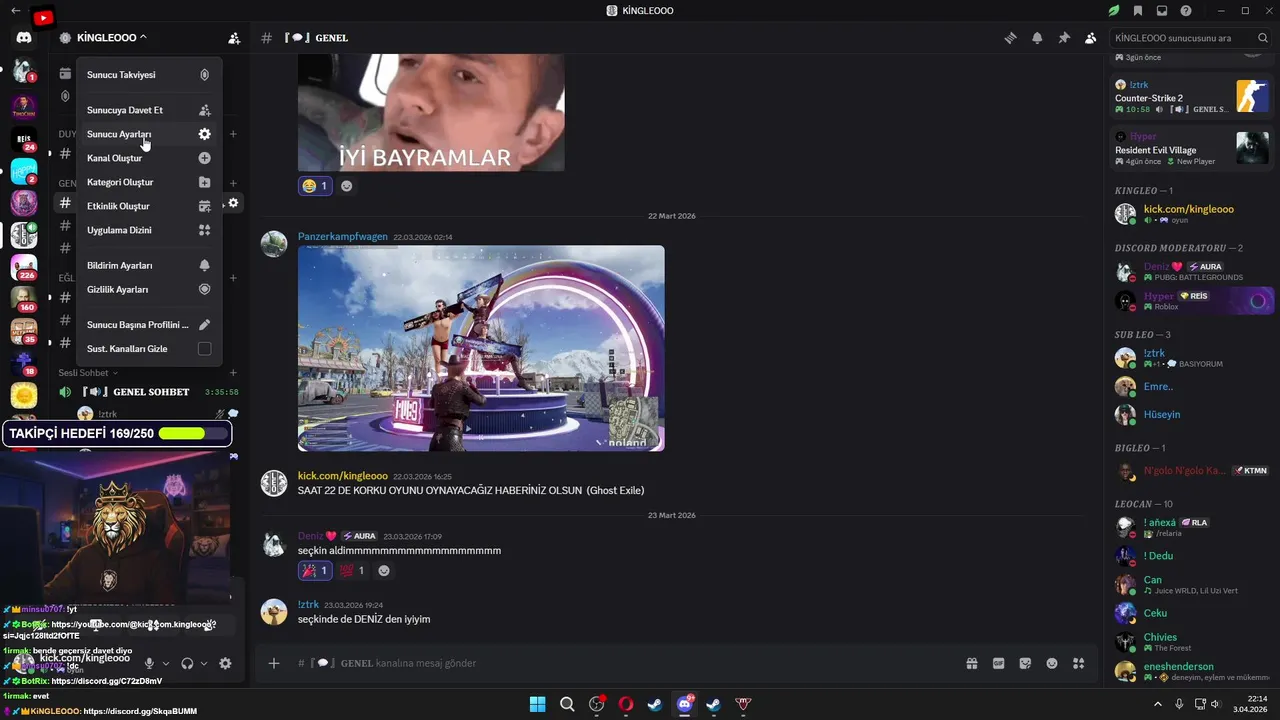Add reaction to İYİ BAYRAMLAR image message
The image size is (1280, 720).
coord(347,186)
